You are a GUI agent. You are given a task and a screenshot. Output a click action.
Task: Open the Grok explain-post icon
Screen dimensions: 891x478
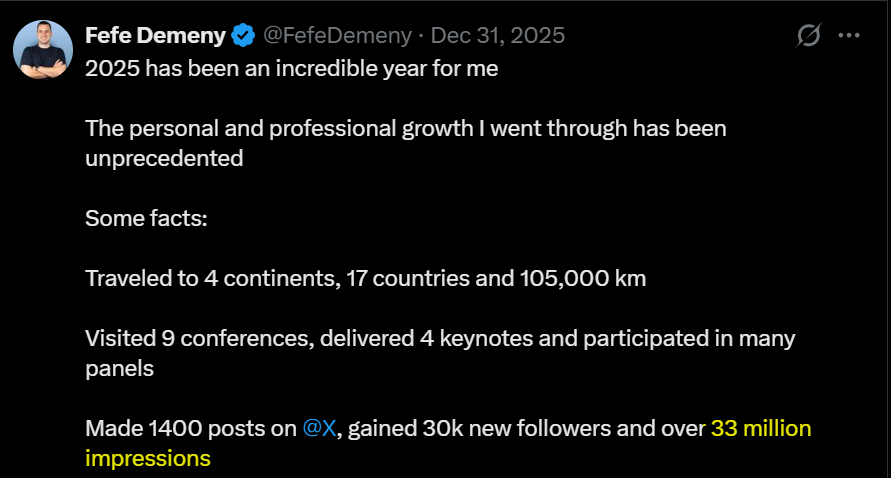tap(808, 36)
